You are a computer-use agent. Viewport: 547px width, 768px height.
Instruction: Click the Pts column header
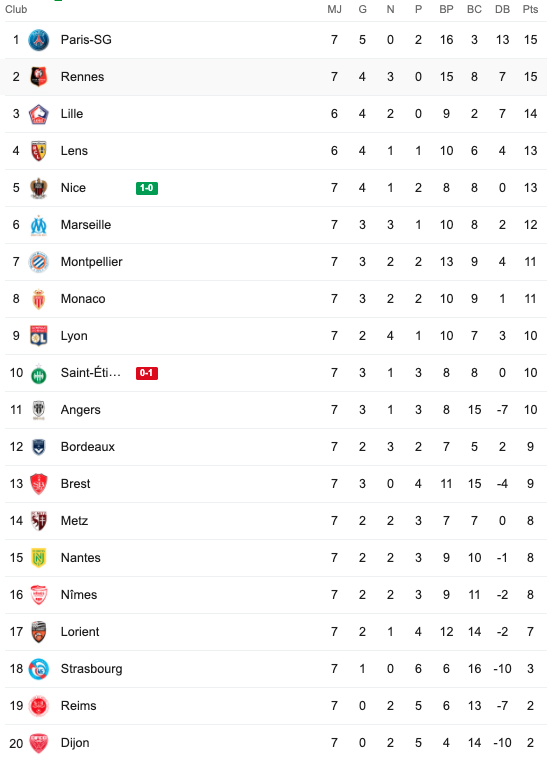click(x=530, y=9)
